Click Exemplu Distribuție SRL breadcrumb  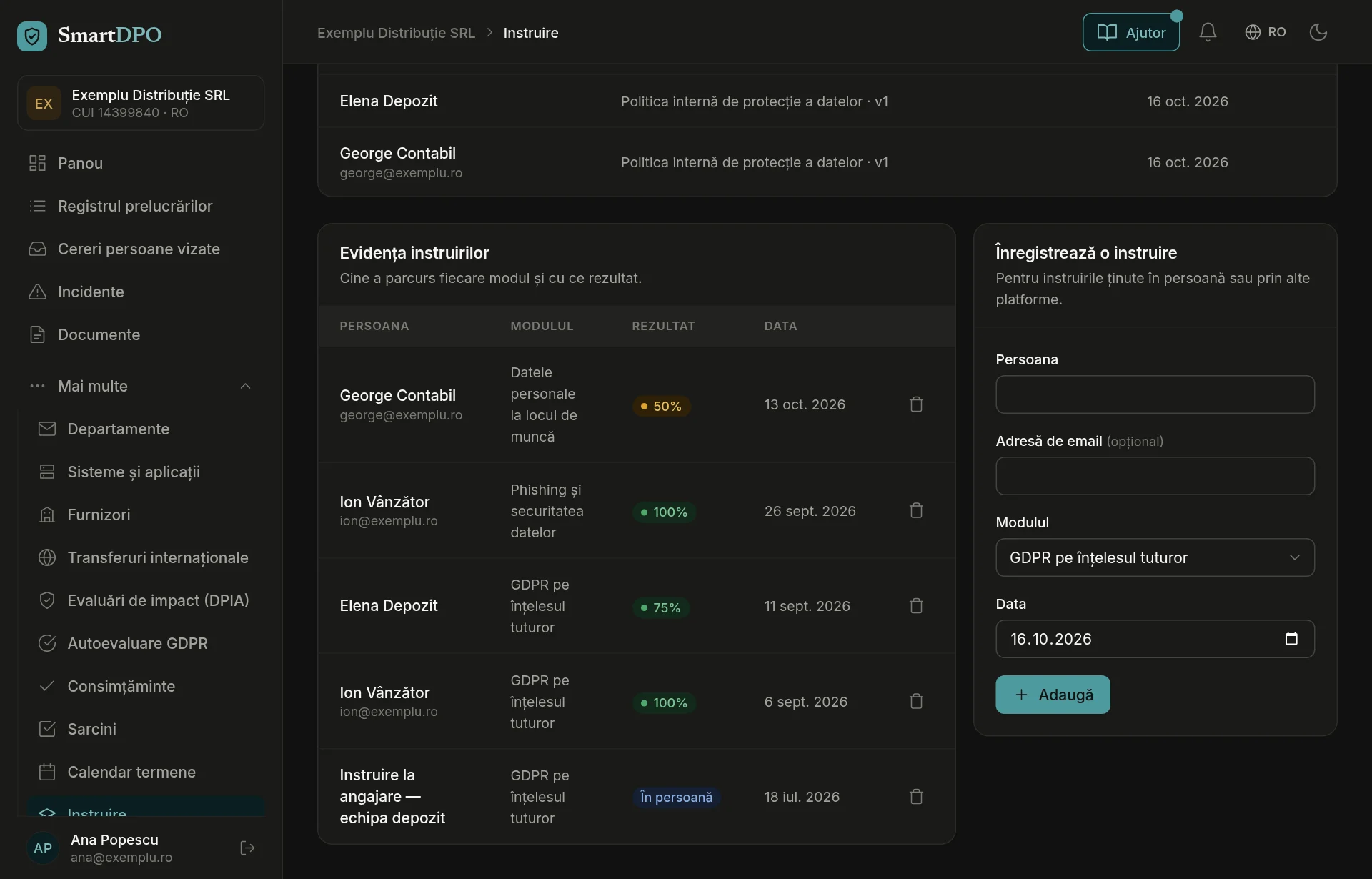(x=396, y=33)
